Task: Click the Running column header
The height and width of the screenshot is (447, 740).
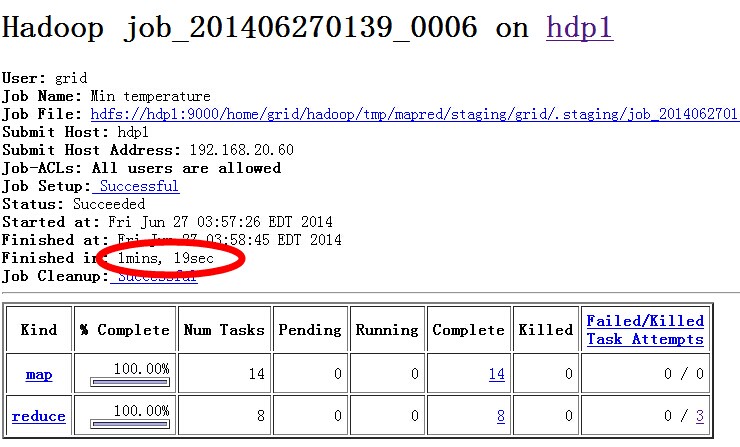Action: (x=387, y=330)
